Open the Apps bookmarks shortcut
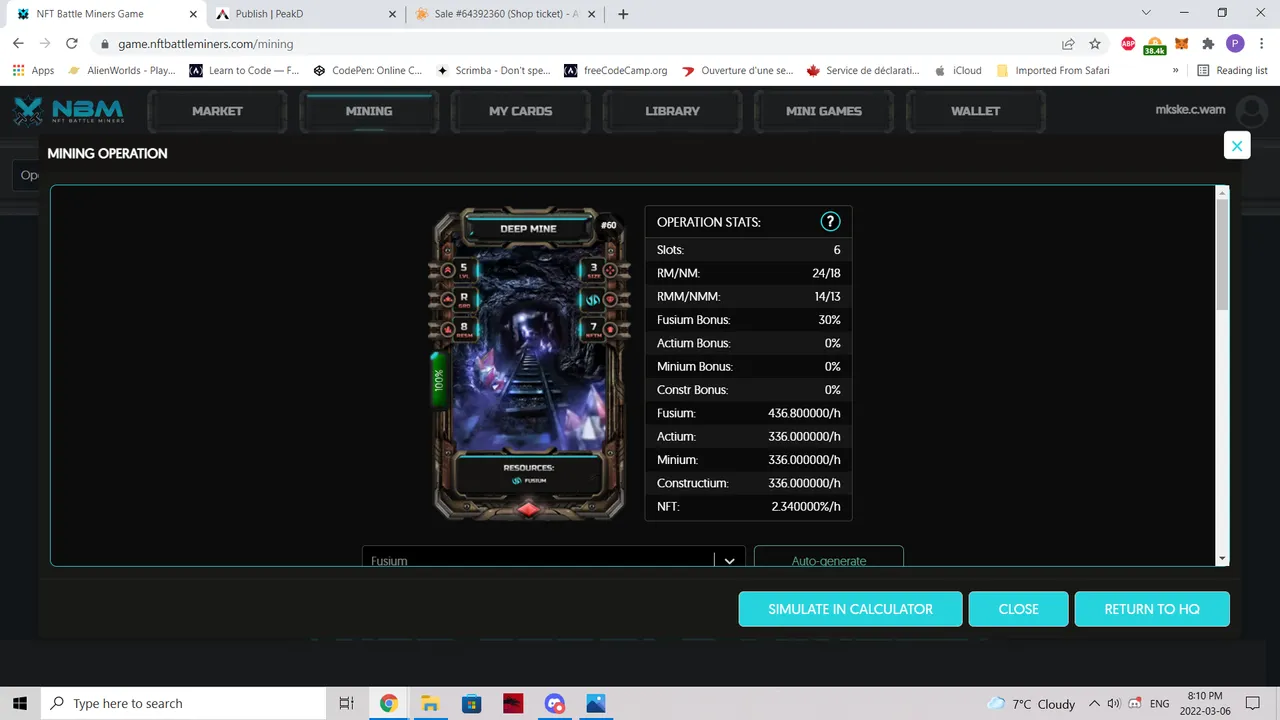 tap(33, 71)
